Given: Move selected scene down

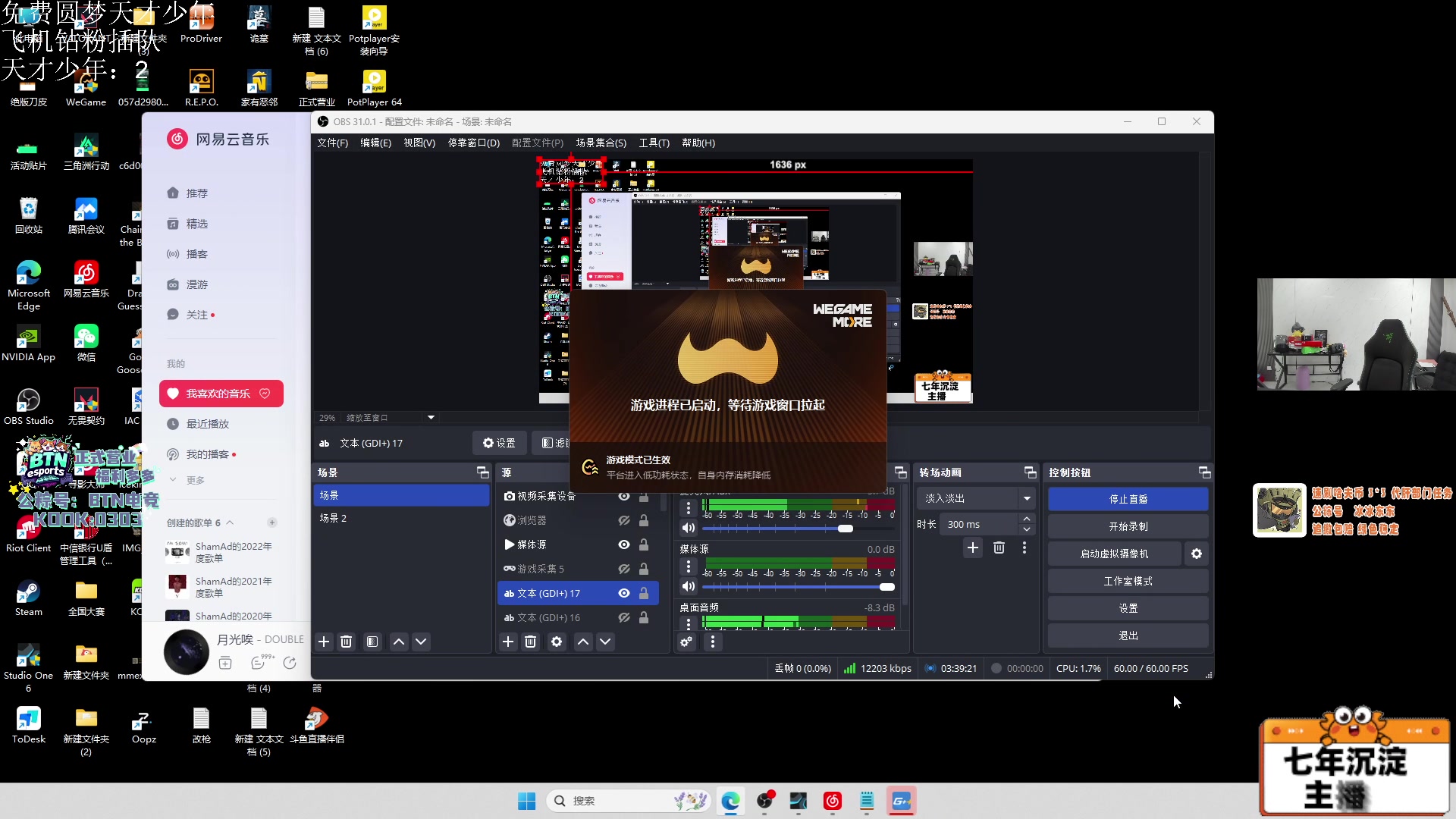Looking at the screenshot, I should tap(421, 642).
